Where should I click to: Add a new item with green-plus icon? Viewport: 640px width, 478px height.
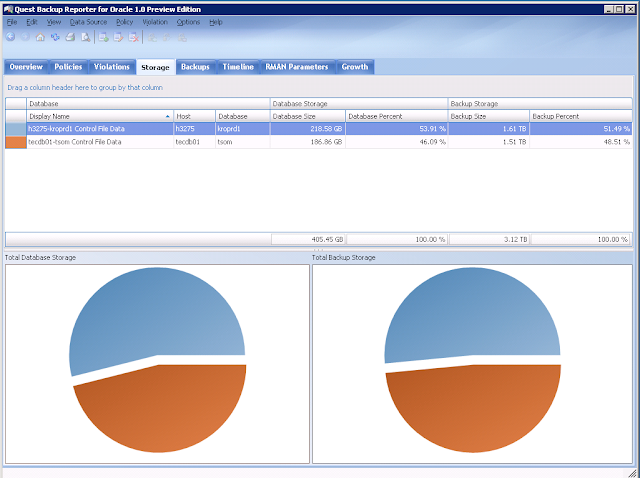tap(103, 37)
